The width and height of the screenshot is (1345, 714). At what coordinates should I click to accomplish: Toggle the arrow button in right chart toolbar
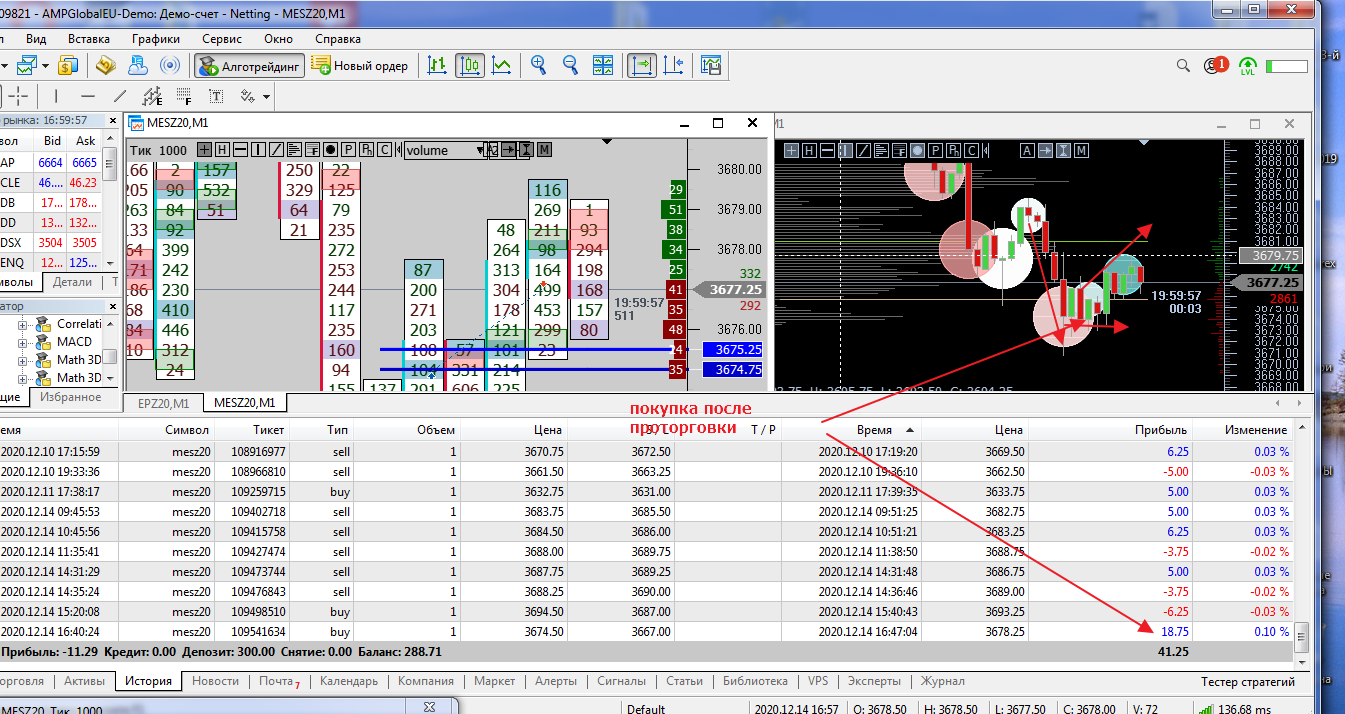point(1045,150)
